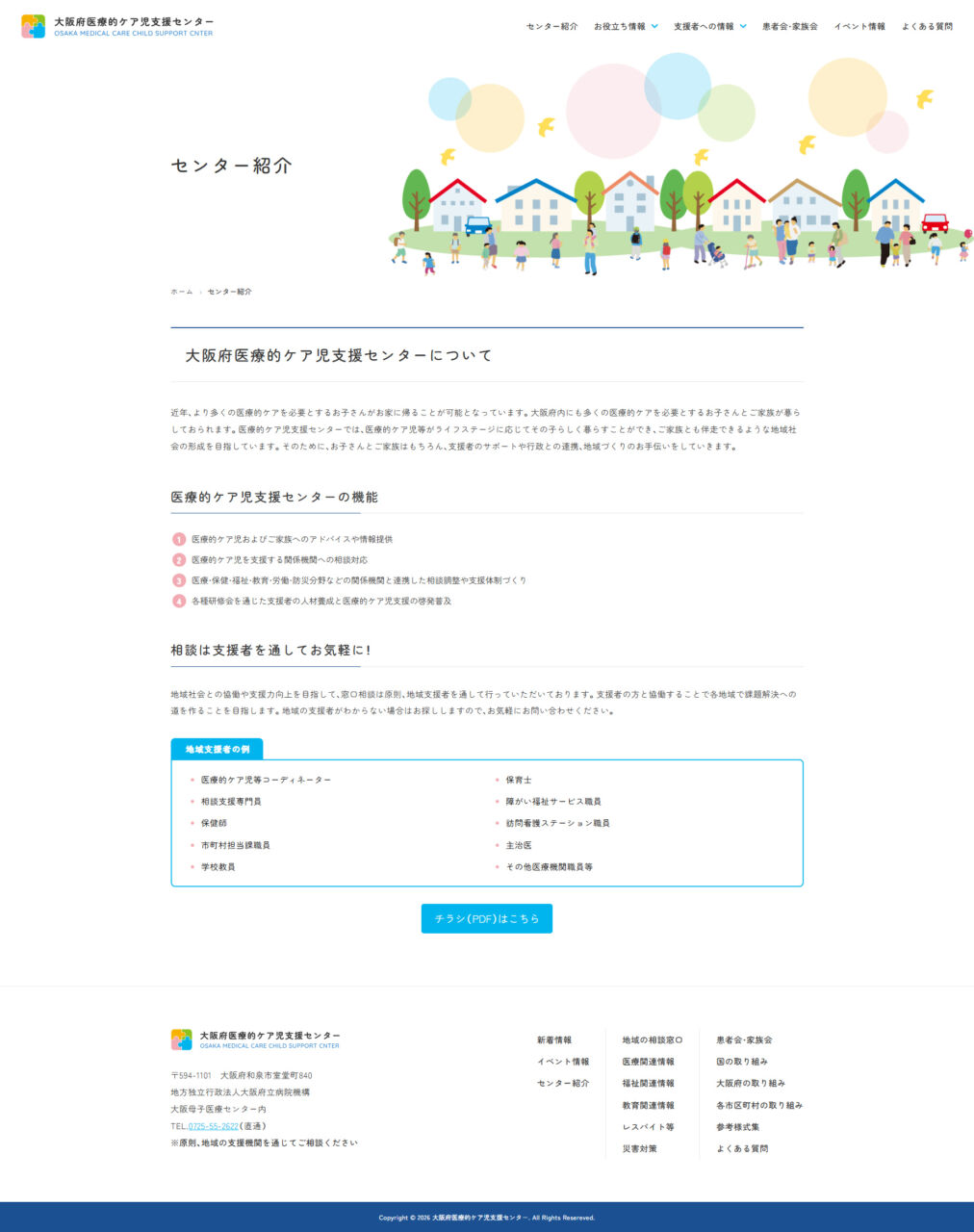This screenshot has width=974, height=1232.
Task: Open 福祉関連情報 from the footer
Action: click(x=649, y=1083)
